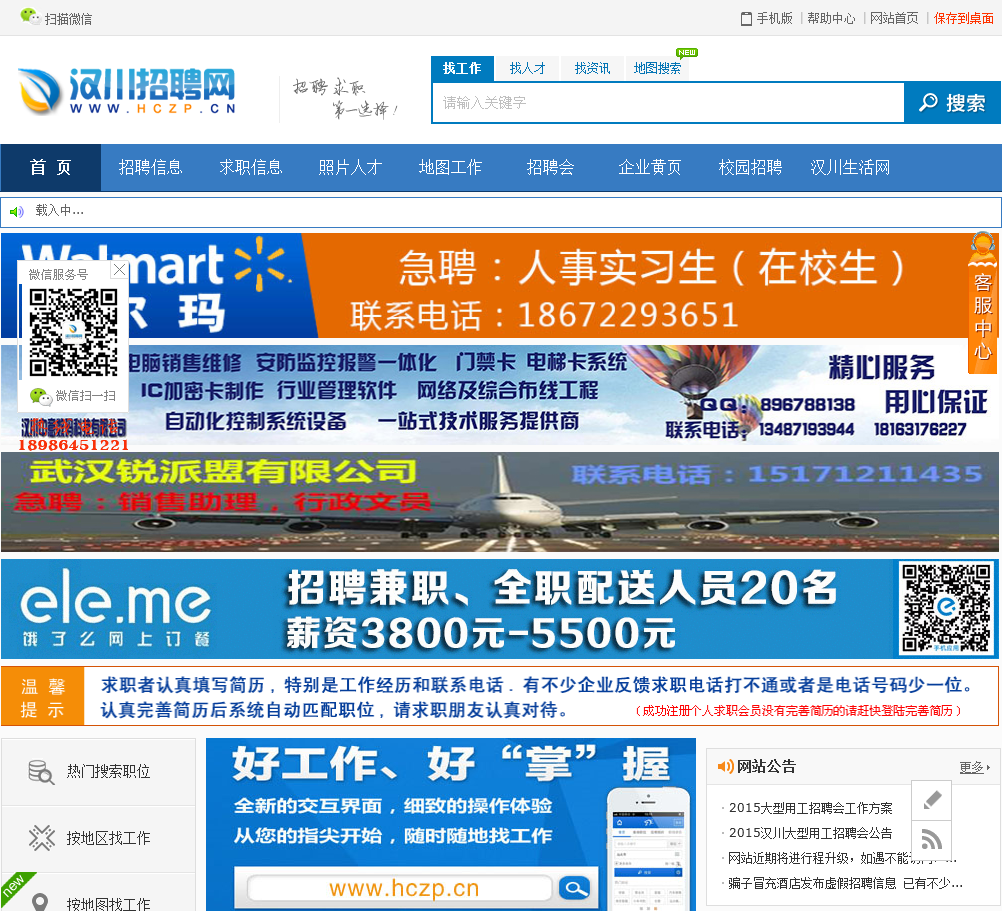Open 首页 in the navigation bar

(x=50, y=167)
